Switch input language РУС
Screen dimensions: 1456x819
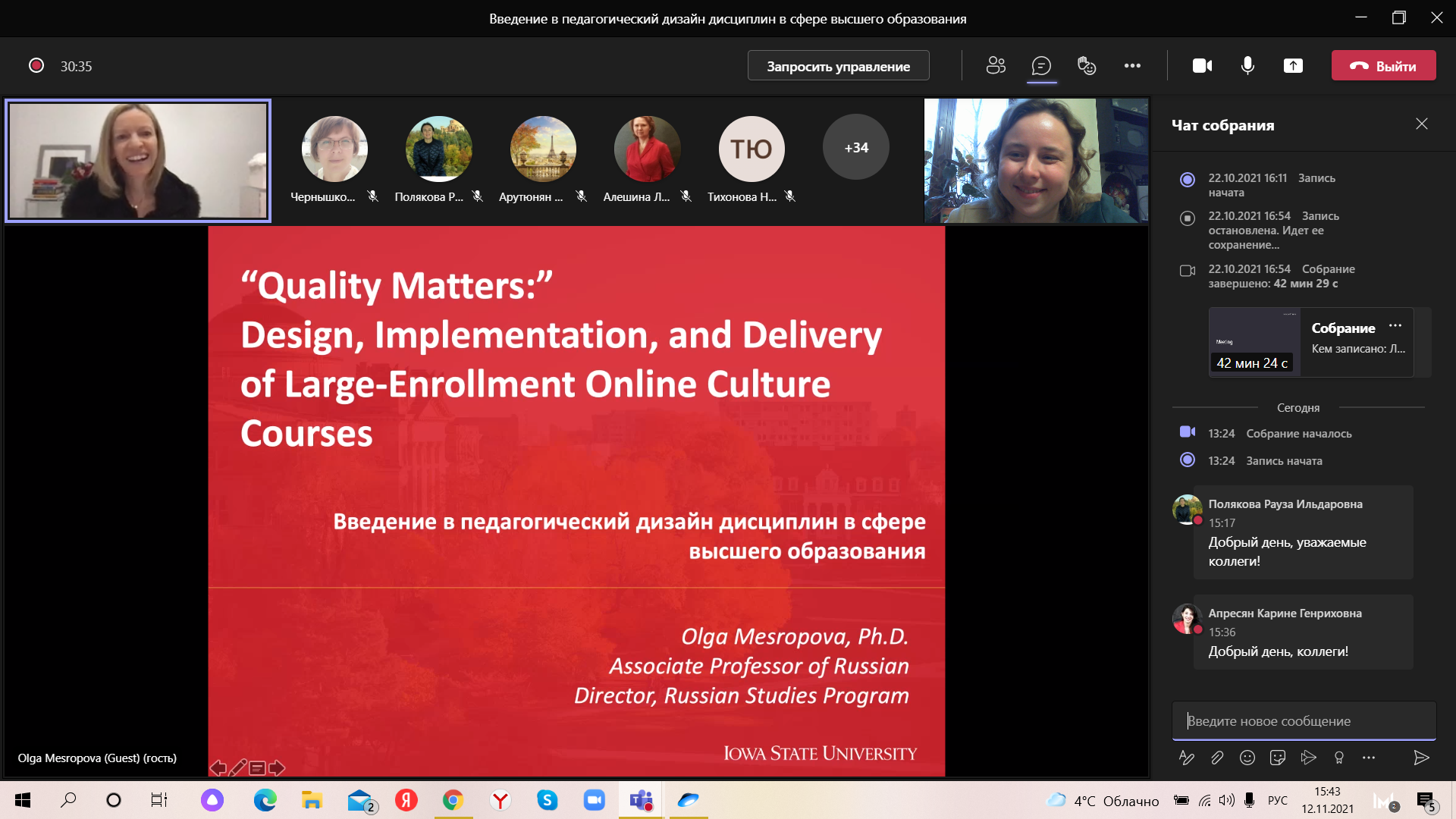pos(1278,800)
